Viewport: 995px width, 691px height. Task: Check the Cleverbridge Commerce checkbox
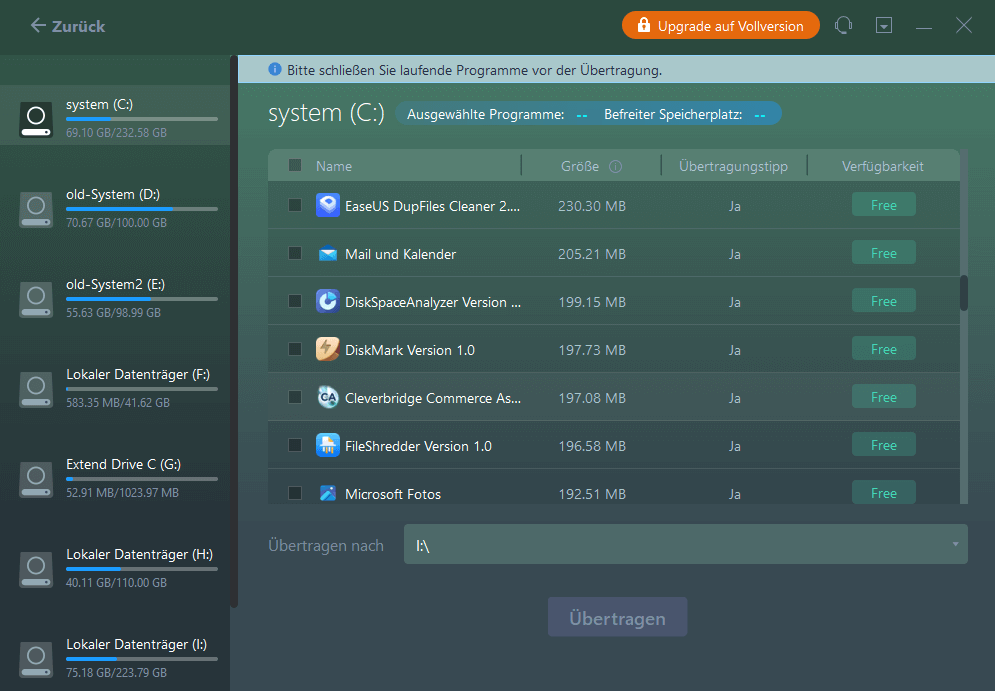pyautogui.click(x=295, y=397)
